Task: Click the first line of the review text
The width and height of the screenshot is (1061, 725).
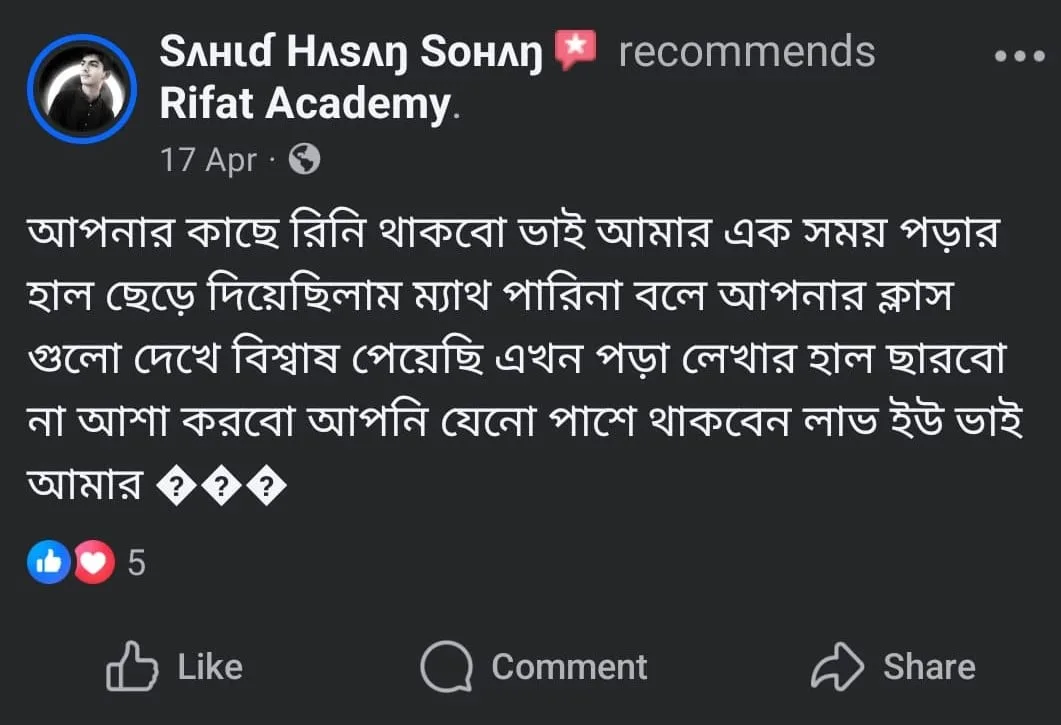Action: pyautogui.click(x=518, y=234)
